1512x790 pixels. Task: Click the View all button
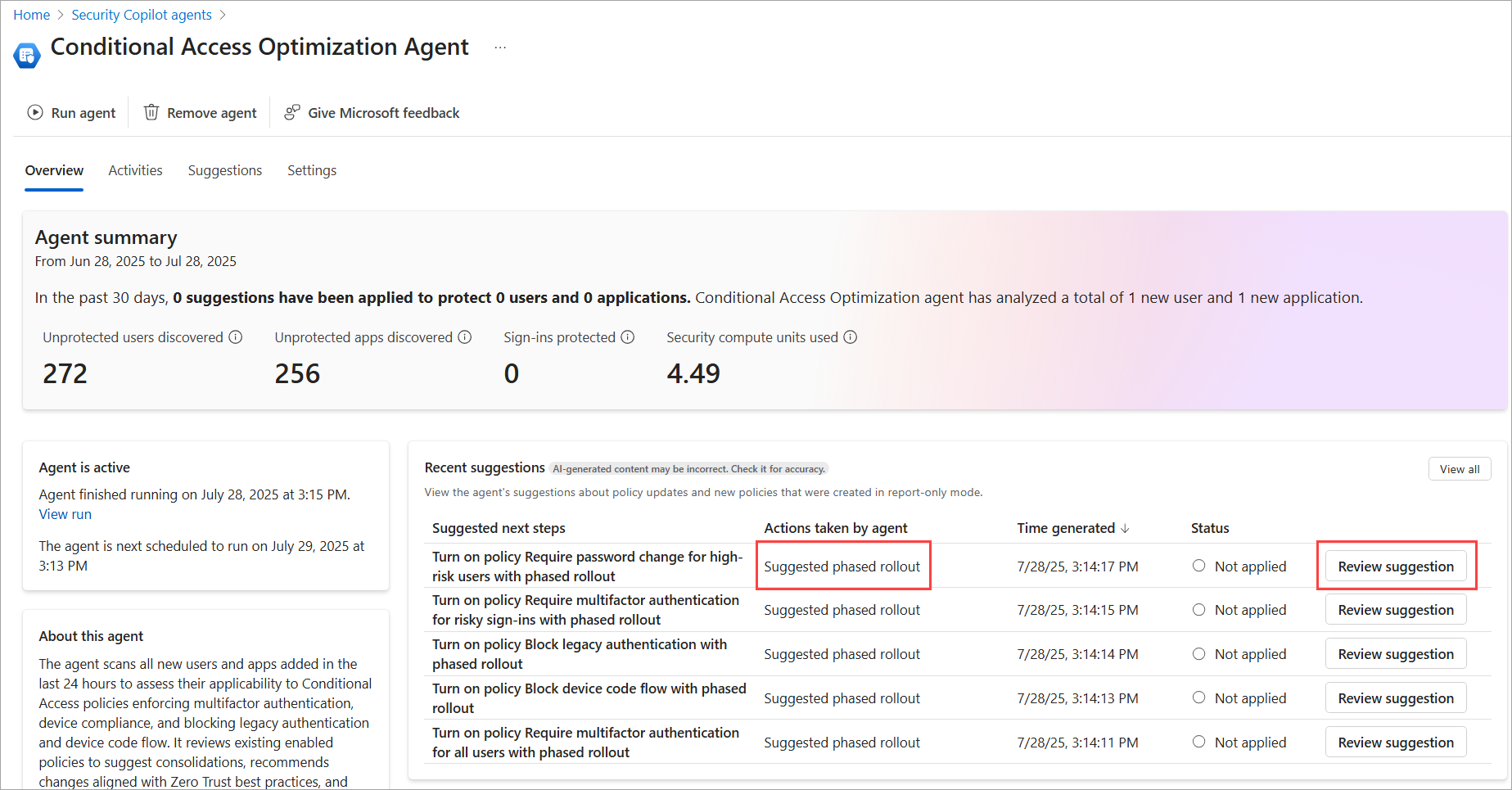pos(1460,469)
